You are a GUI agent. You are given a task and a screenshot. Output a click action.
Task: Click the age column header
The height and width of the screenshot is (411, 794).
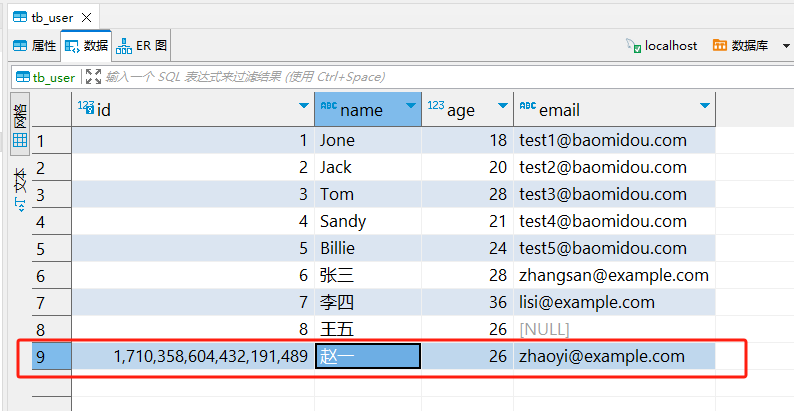(x=467, y=109)
